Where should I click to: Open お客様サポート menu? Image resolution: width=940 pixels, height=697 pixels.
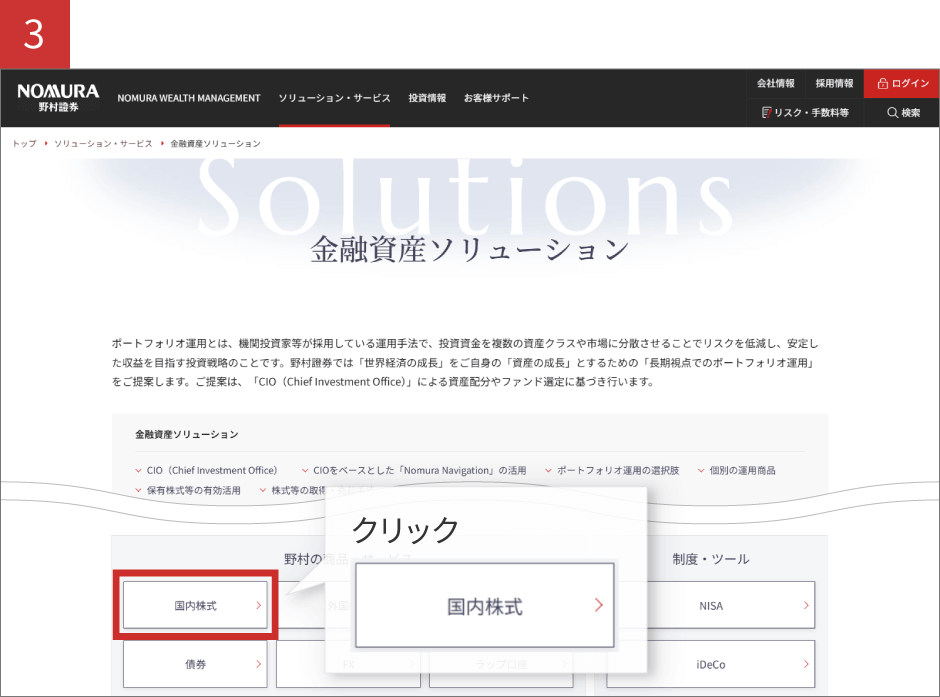[496, 98]
